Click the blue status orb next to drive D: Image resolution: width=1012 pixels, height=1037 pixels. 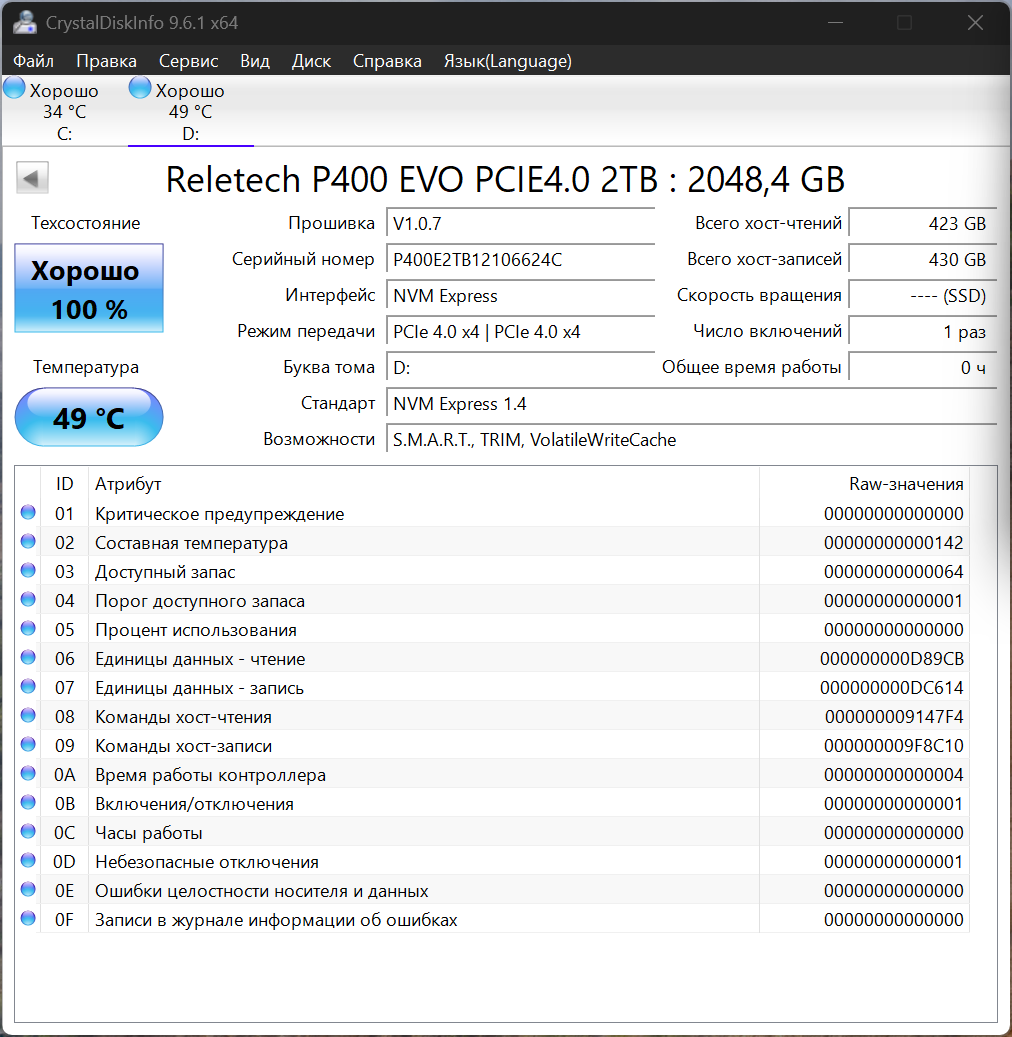[140, 87]
